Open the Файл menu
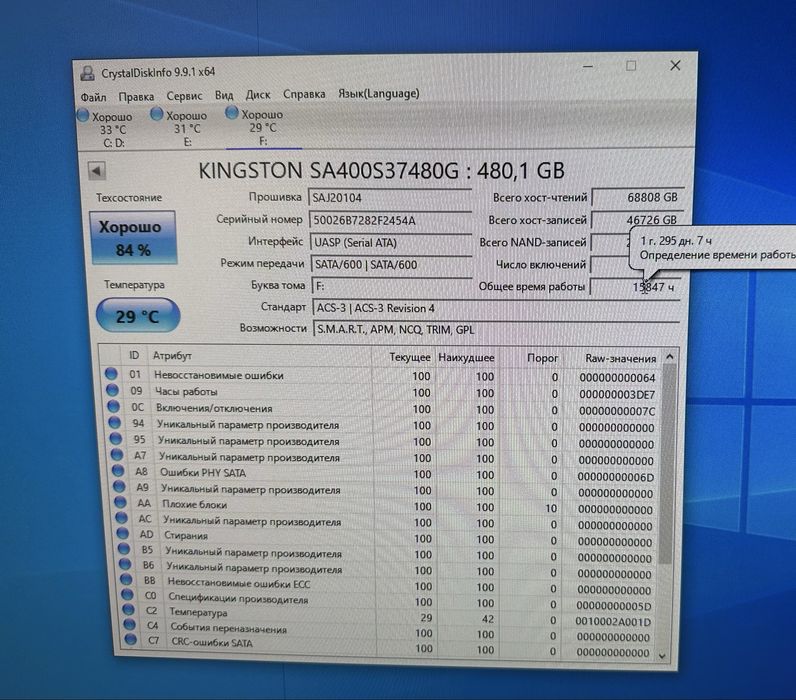The image size is (796, 700). tap(93, 96)
